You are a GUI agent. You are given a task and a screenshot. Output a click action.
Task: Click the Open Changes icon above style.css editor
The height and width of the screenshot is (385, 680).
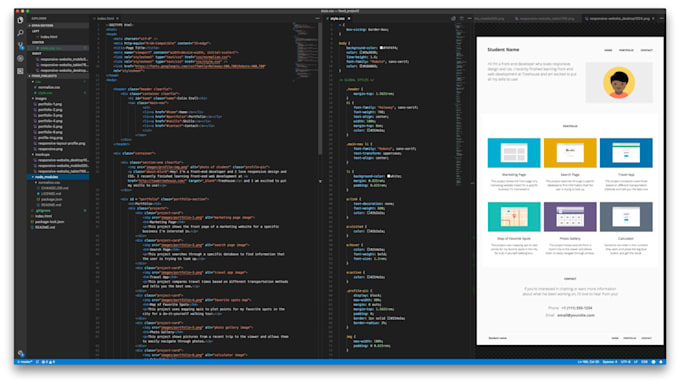453,19
